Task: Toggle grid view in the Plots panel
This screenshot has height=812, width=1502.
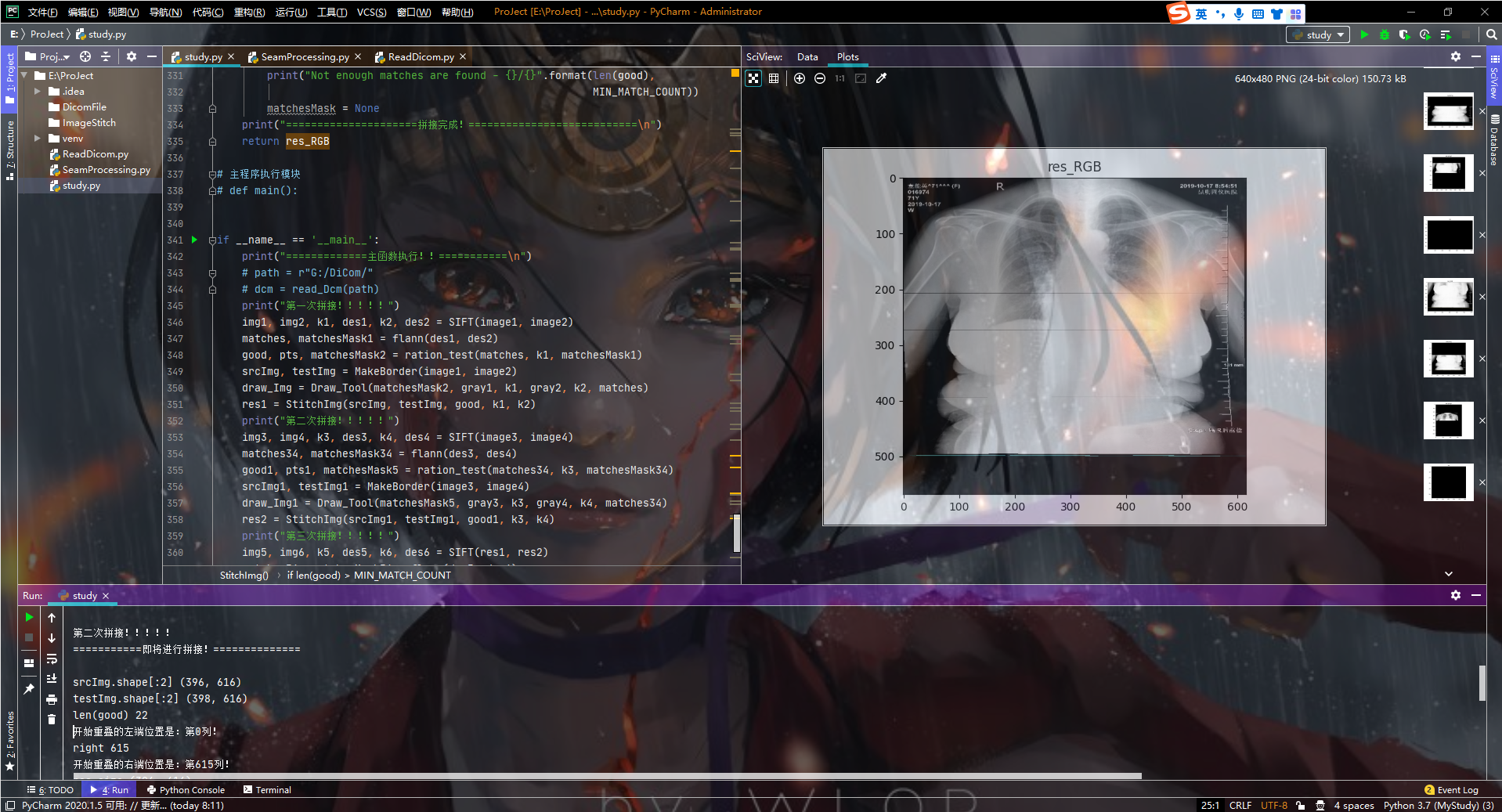Action: pyautogui.click(x=774, y=78)
